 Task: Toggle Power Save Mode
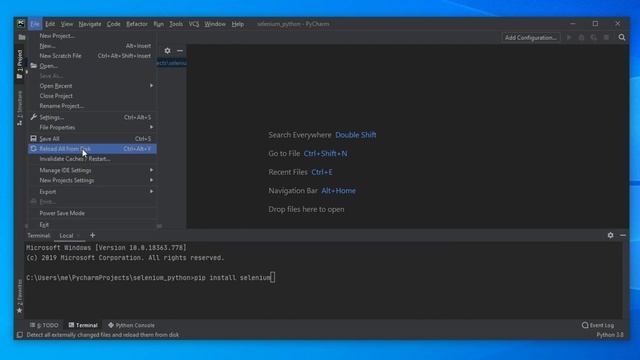[x=92, y=213]
